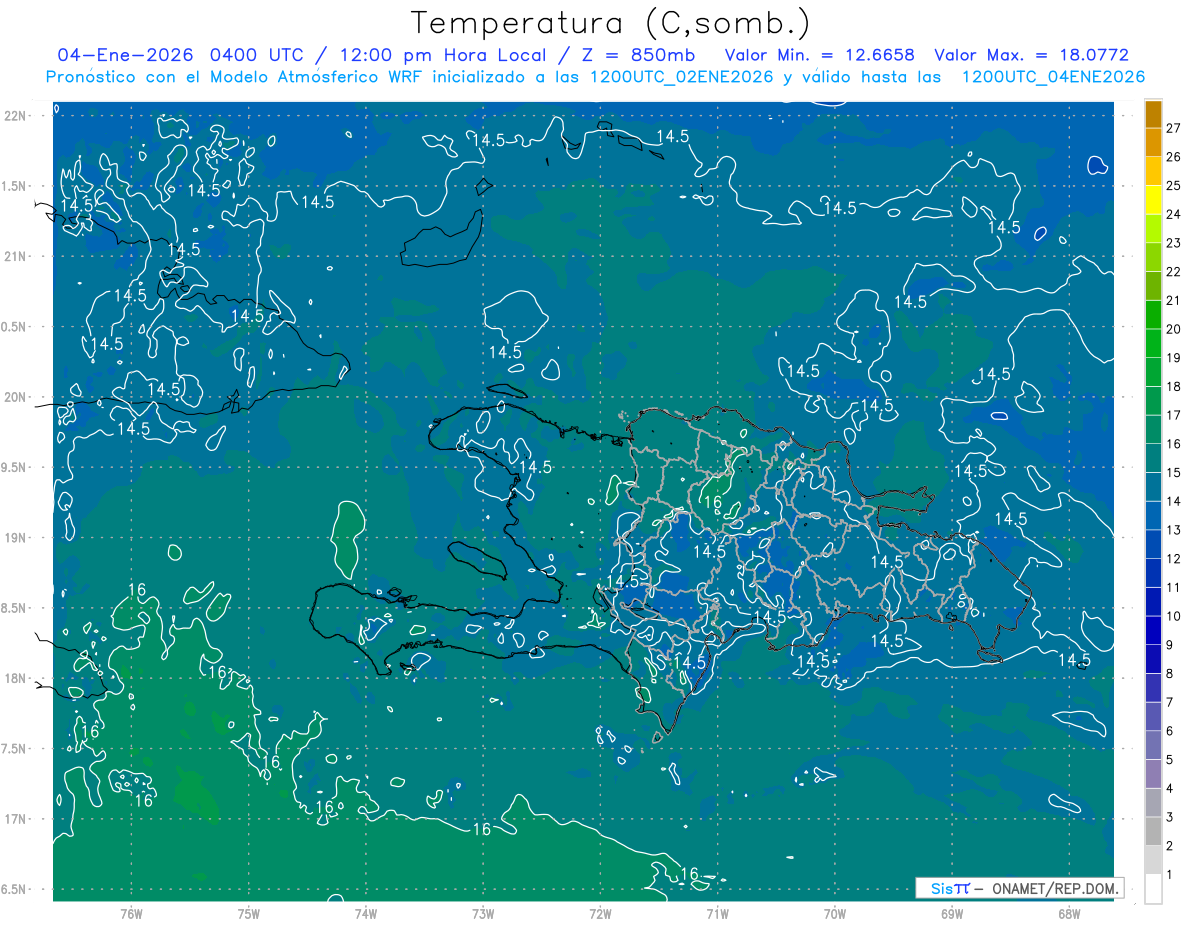Select the date text "04-Ene-2026"
The image size is (1200, 927).
tap(125, 55)
